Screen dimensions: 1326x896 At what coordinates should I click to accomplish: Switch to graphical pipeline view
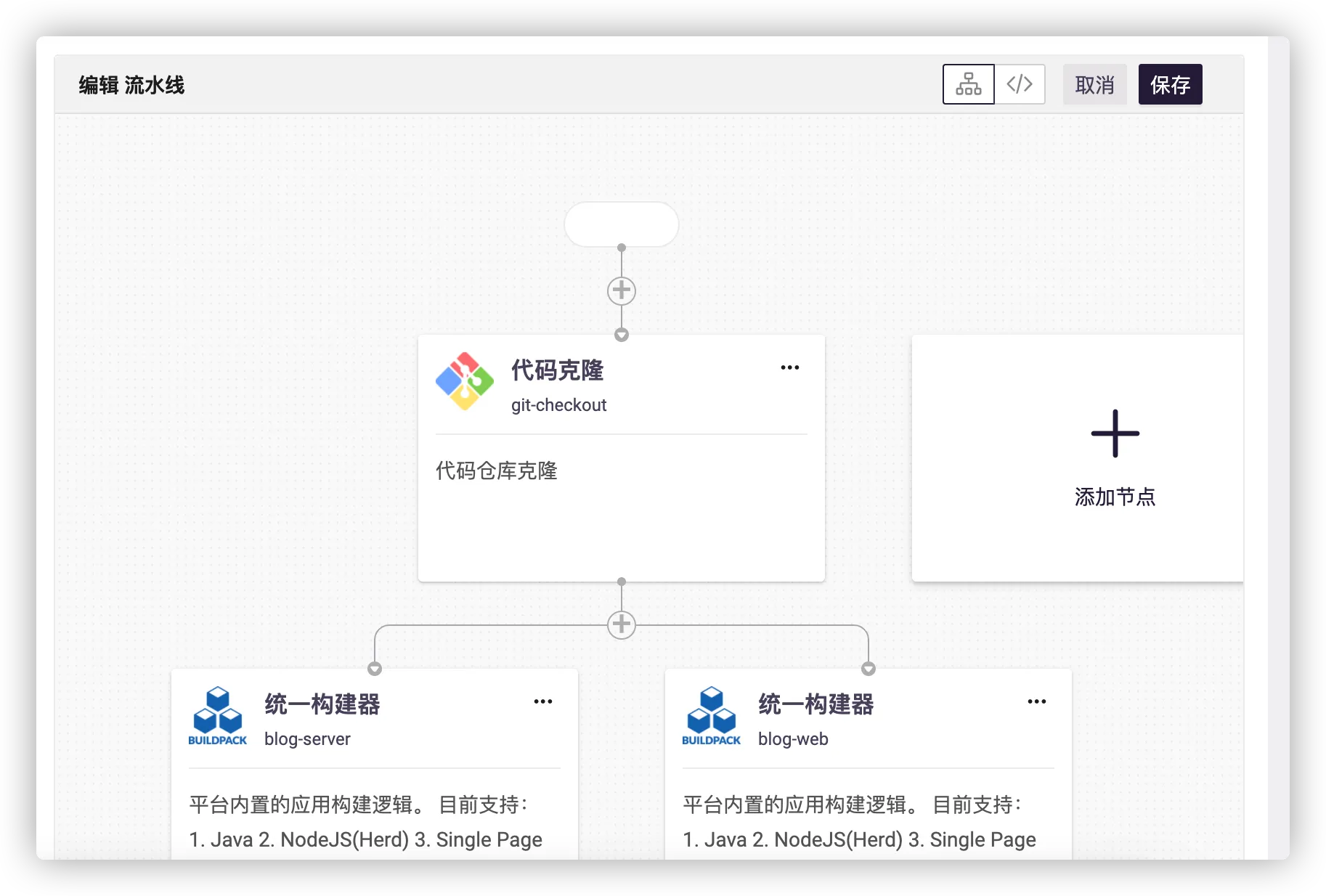[968, 84]
